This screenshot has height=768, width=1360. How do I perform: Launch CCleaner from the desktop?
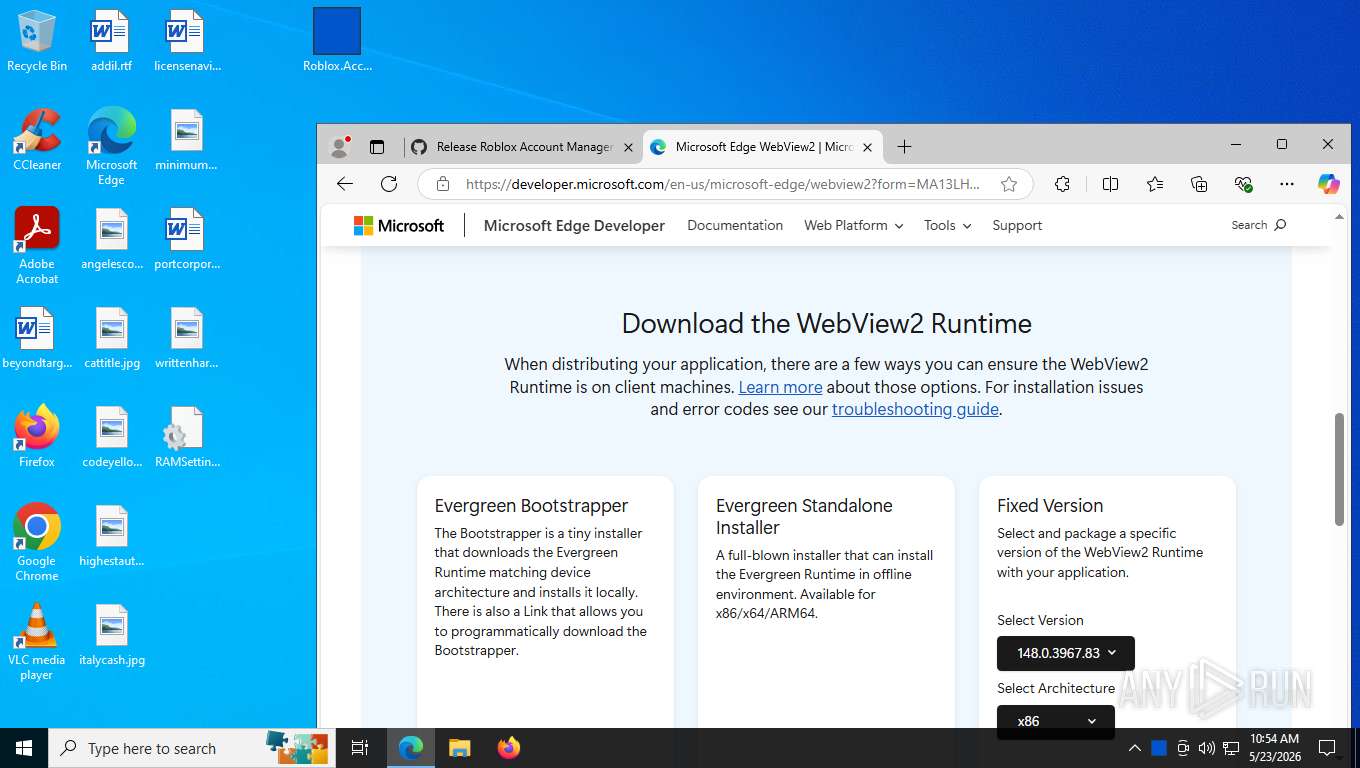tap(37, 140)
